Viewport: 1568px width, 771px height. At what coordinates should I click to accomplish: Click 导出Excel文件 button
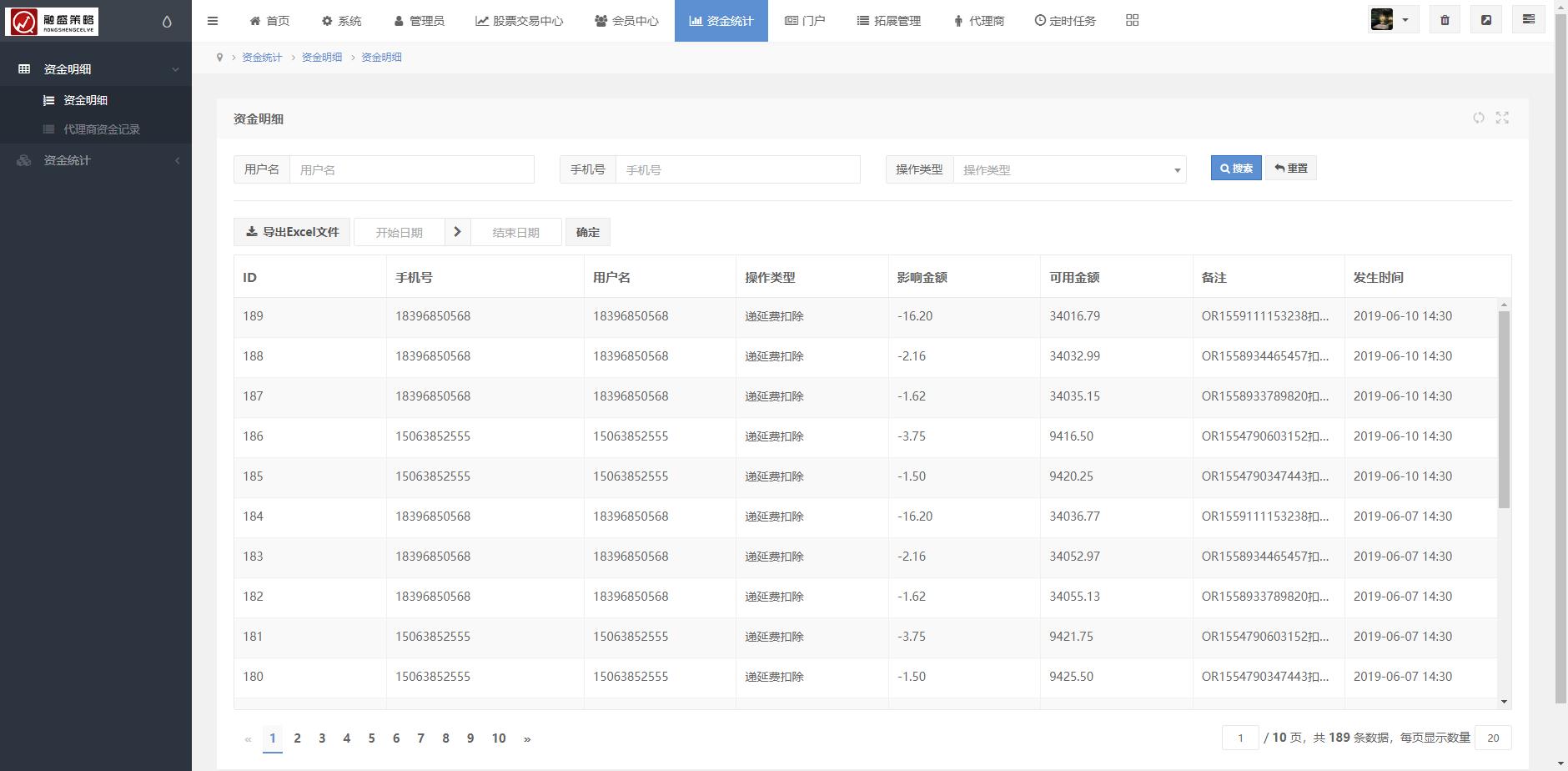click(292, 232)
